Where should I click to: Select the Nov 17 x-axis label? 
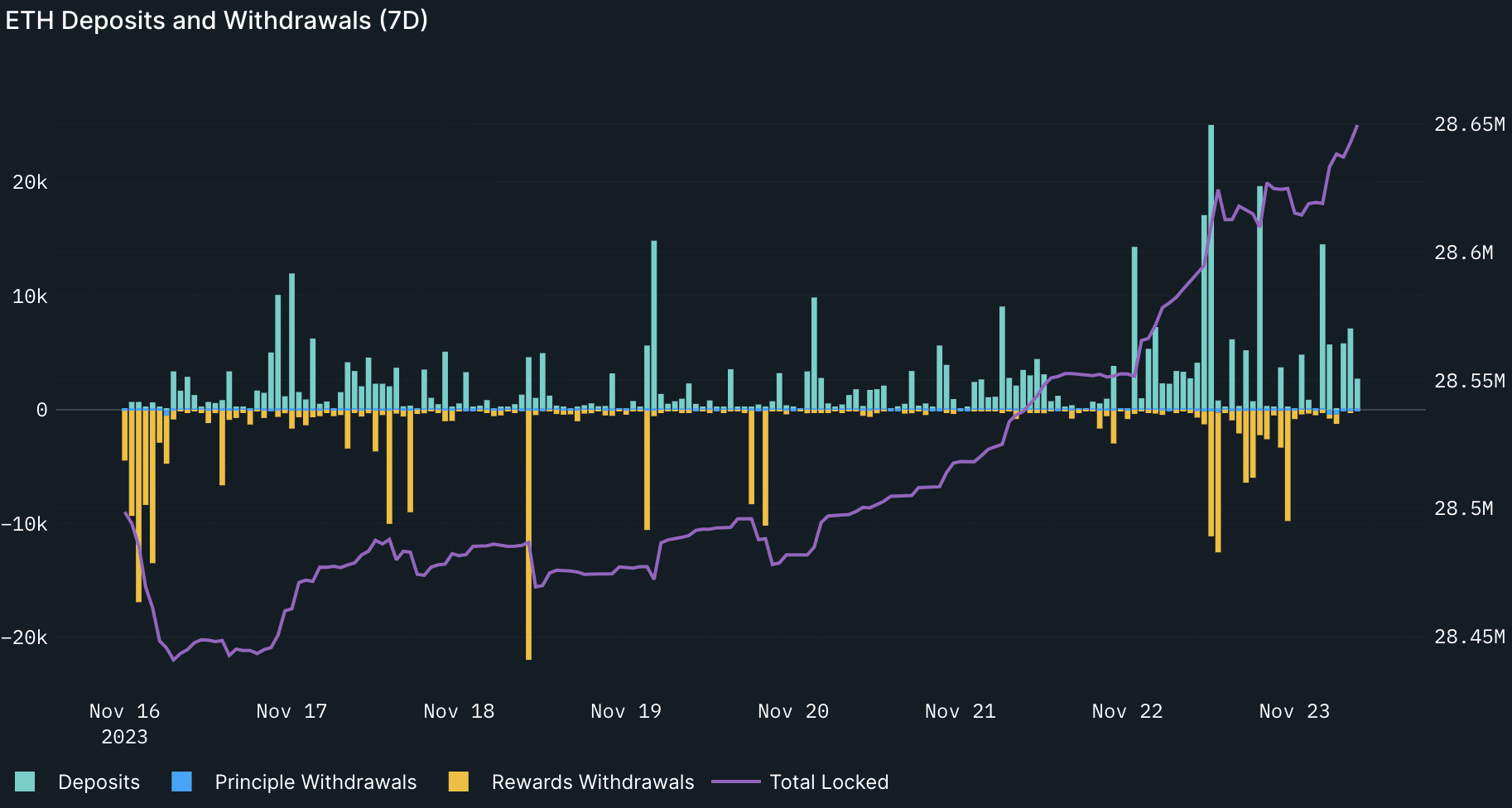(x=291, y=711)
